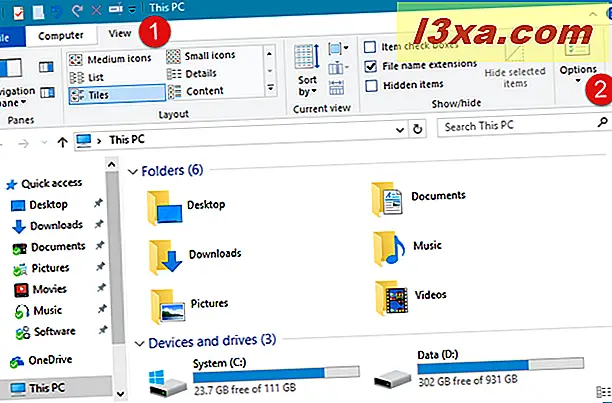
Task: Select Quick access in the sidebar
Action: tap(44, 183)
